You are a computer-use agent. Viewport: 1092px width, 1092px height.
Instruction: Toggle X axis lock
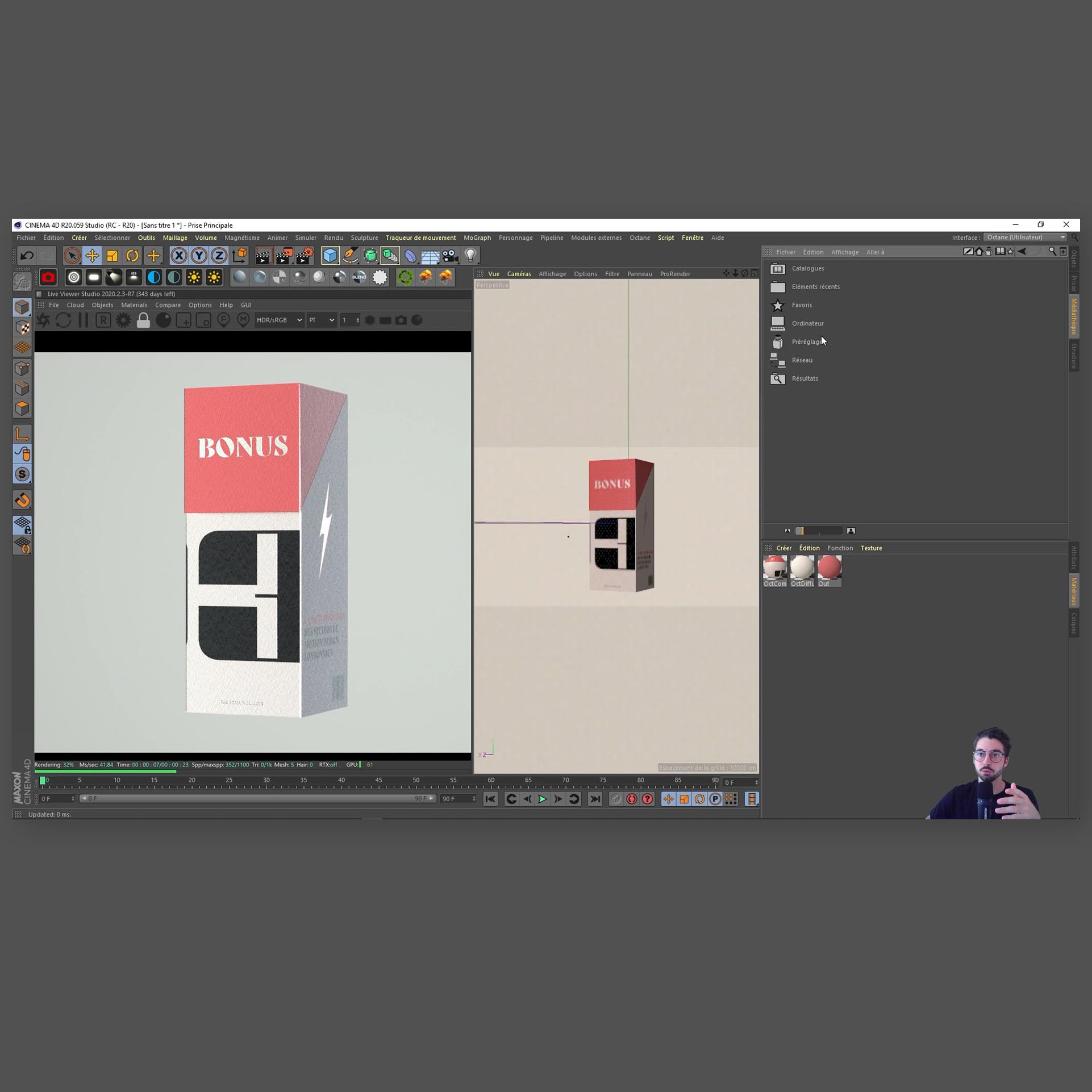coord(179,256)
